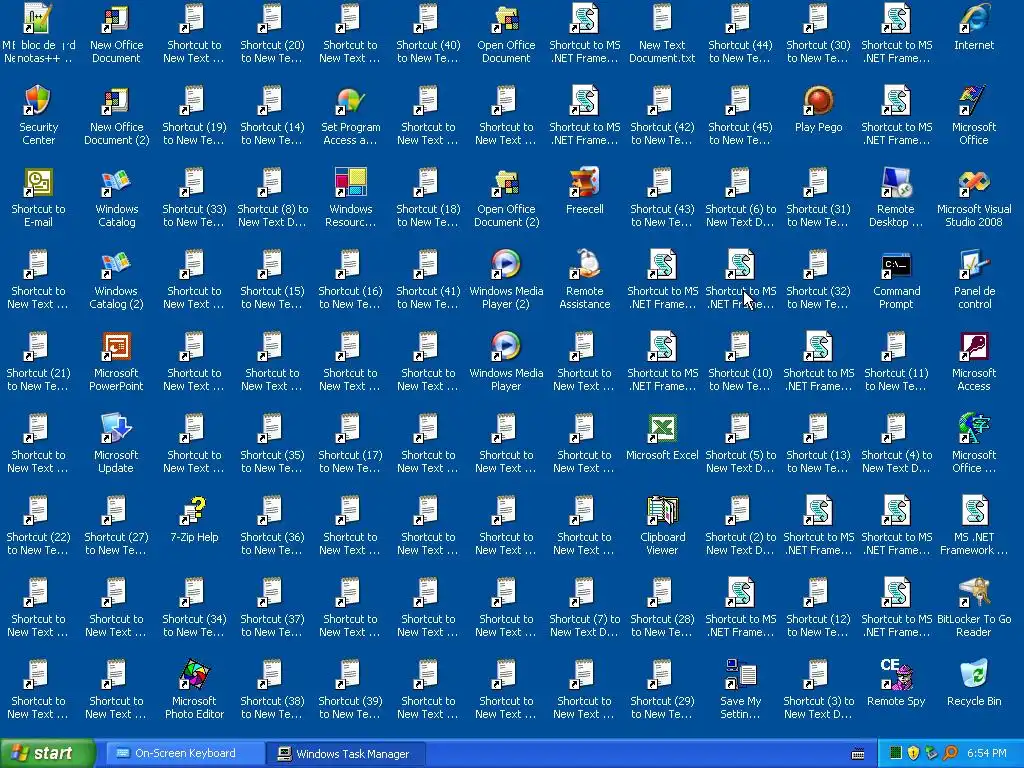The image size is (1024, 768).
Task: Select the Shortcut to E-mail icon
Action: (38, 197)
